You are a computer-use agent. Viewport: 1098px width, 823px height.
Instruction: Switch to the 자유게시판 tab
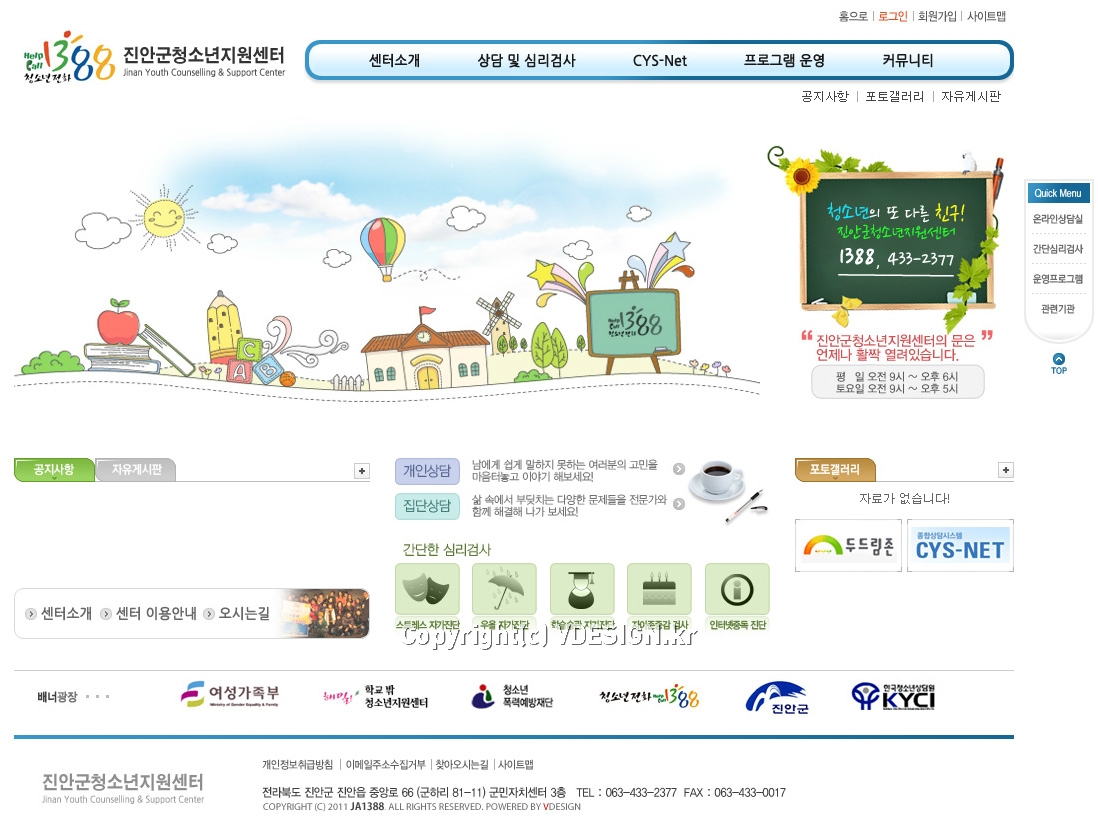(136, 469)
